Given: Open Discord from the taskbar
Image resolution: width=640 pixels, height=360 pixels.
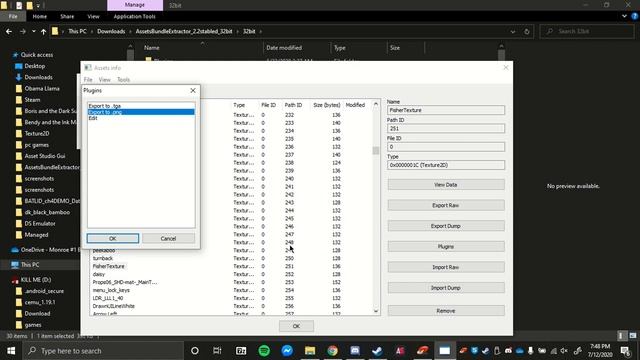Looking at the screenshot, I should [355, 351].
